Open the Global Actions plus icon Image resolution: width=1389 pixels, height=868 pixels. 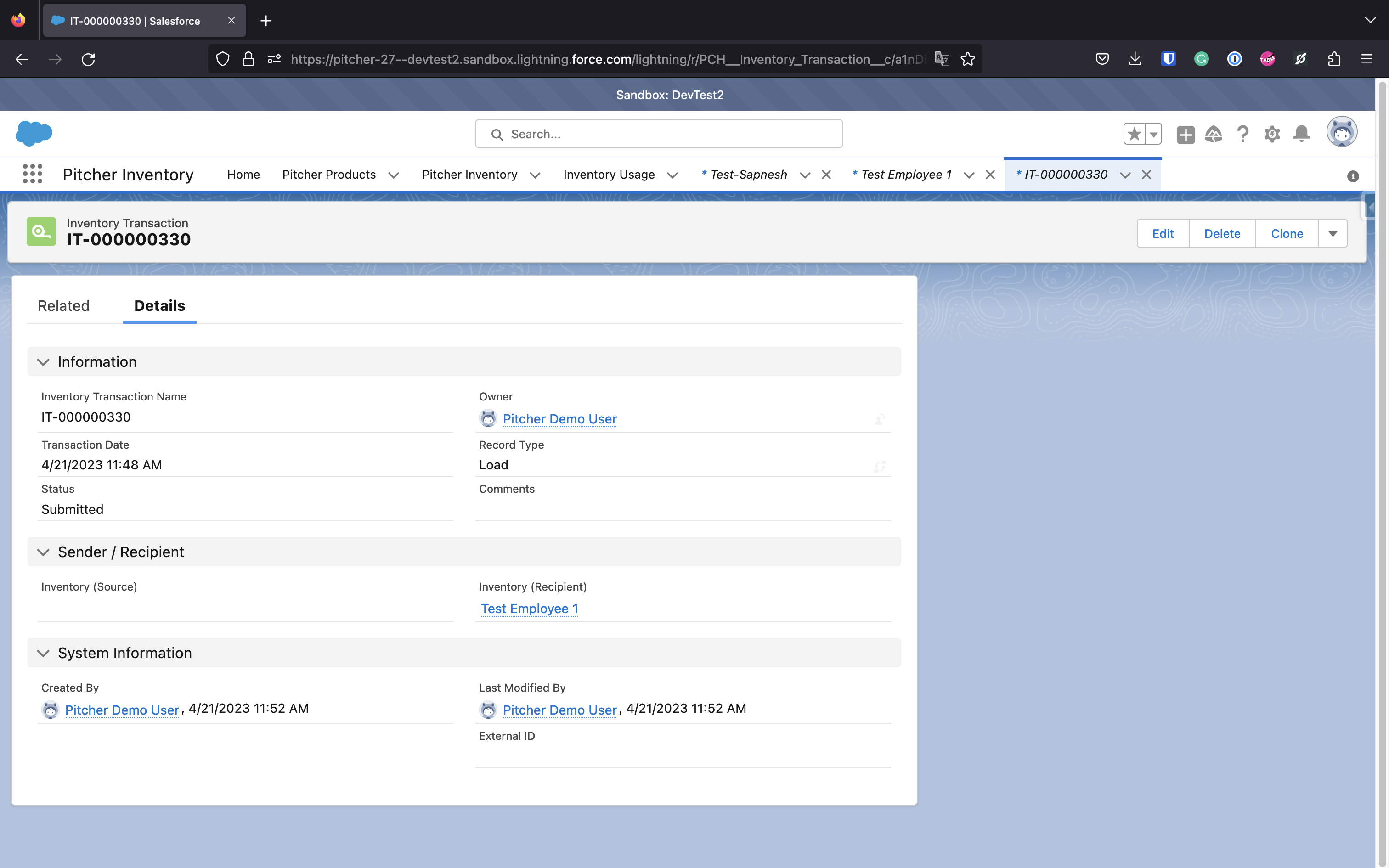(x=1185, y=134)
